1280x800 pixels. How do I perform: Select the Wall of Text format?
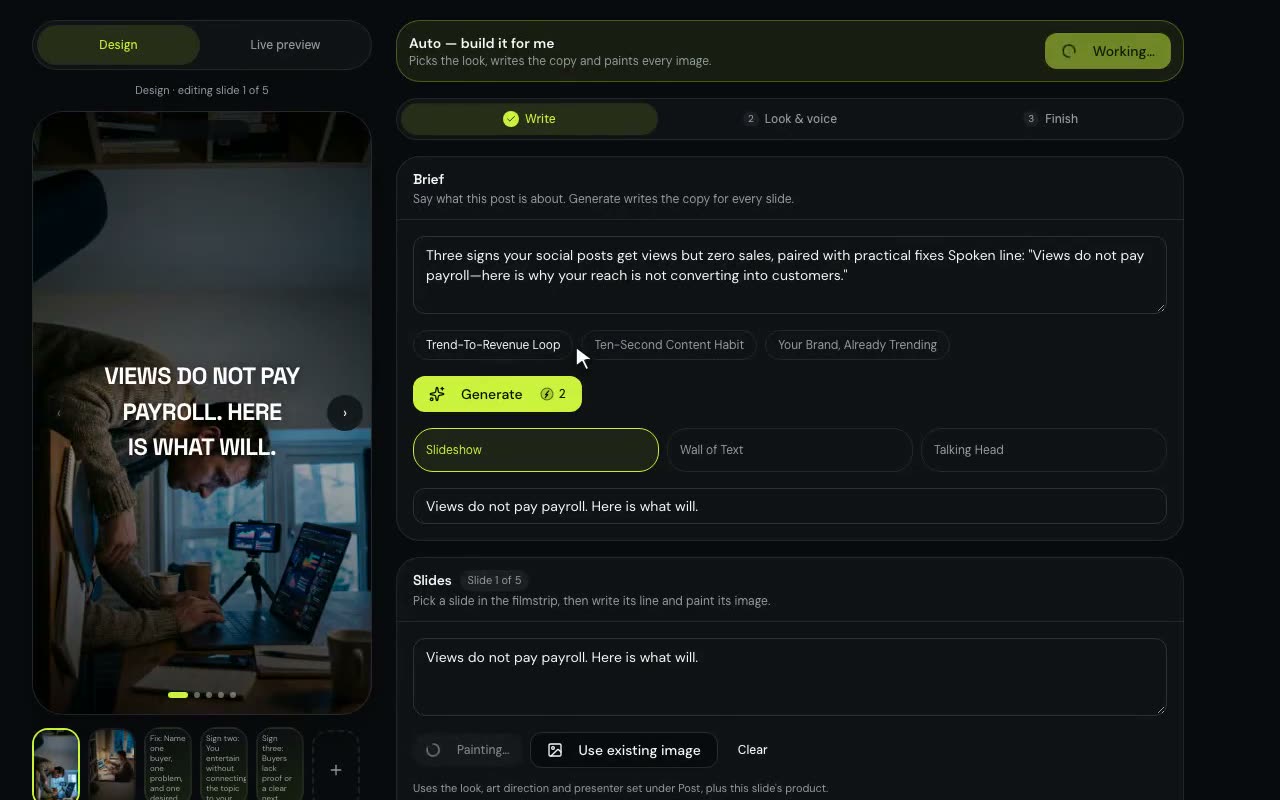click(790, 450)
